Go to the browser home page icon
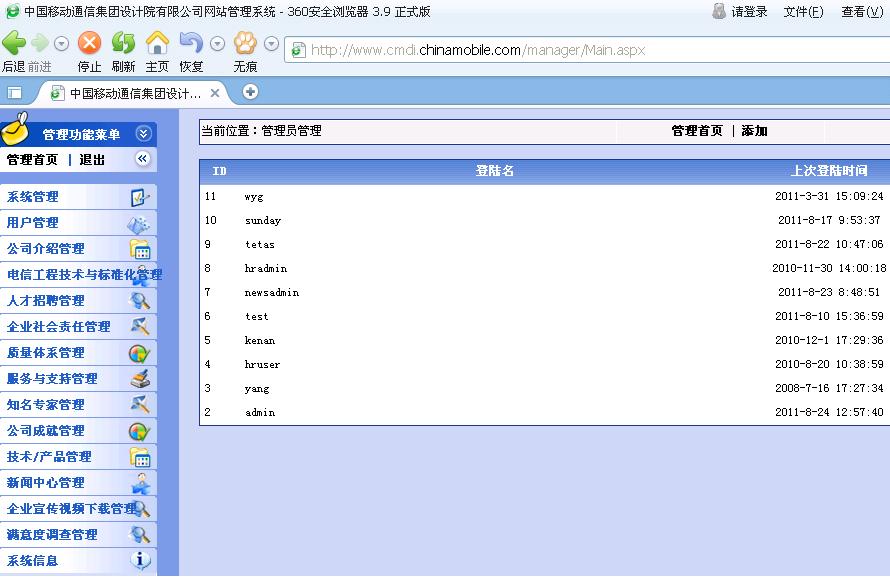890x580 pixels. coord(157,43)
